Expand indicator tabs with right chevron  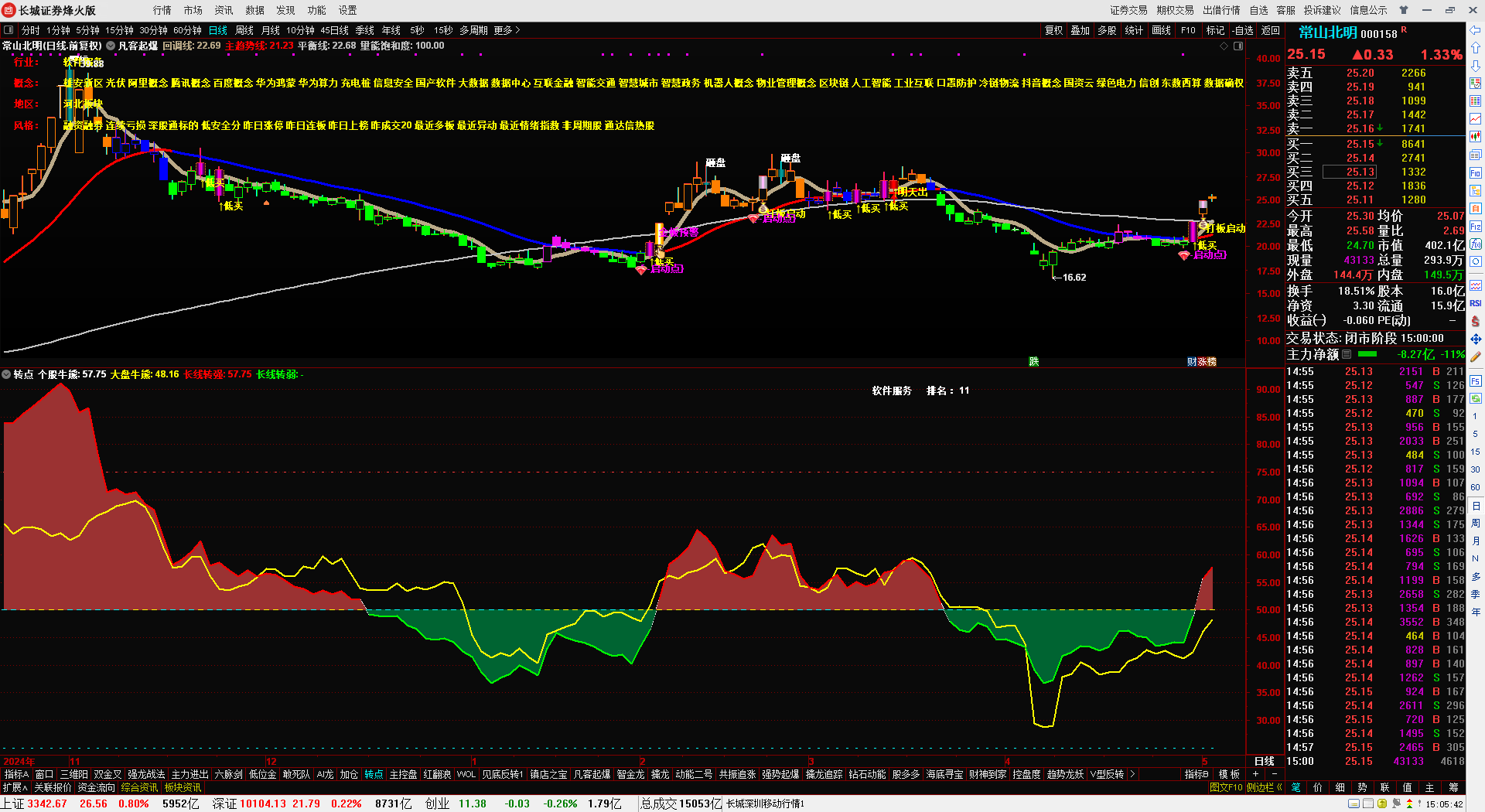pos(1132,774)
